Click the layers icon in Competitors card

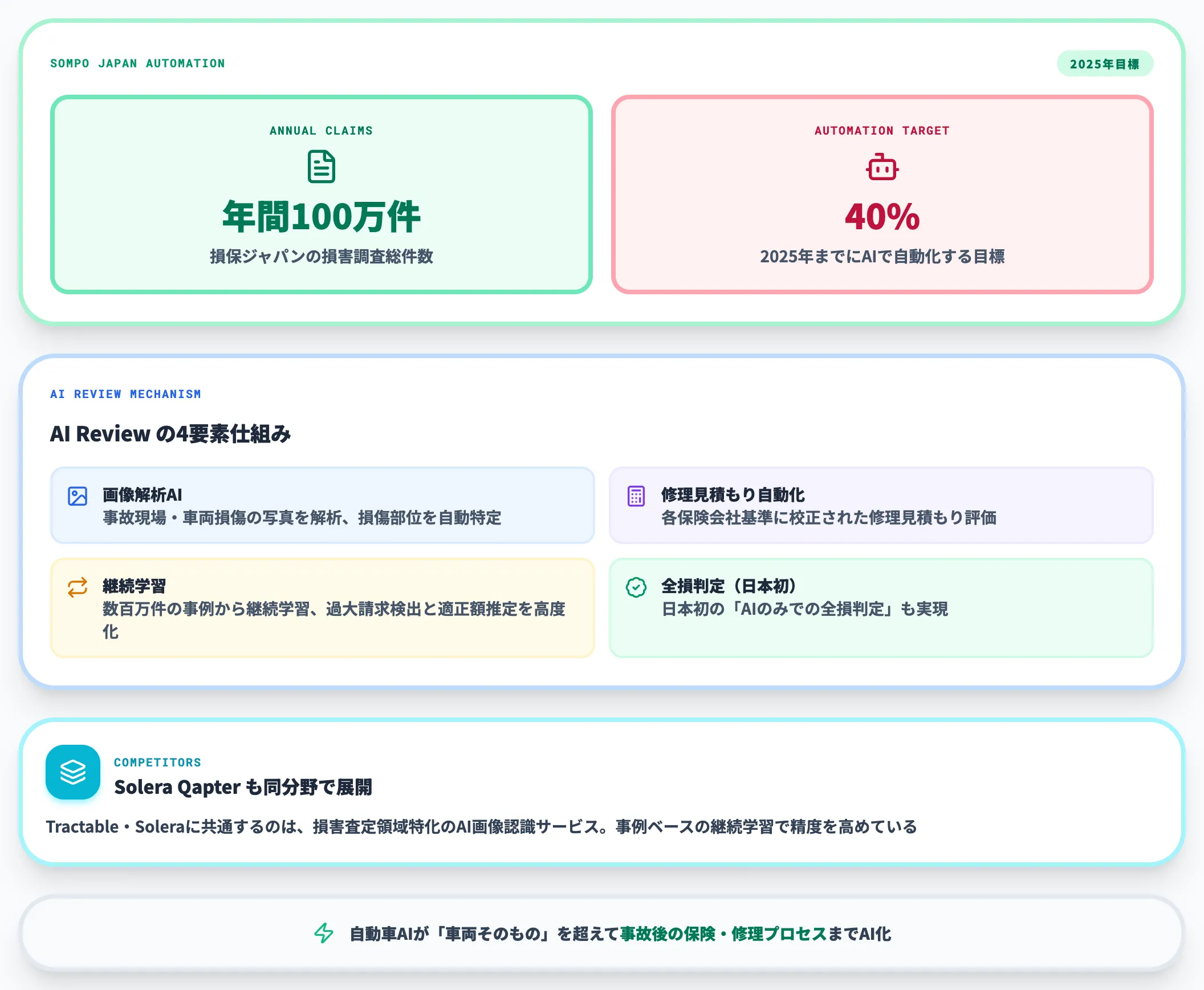pyautogui.click(x=73, y=772)
